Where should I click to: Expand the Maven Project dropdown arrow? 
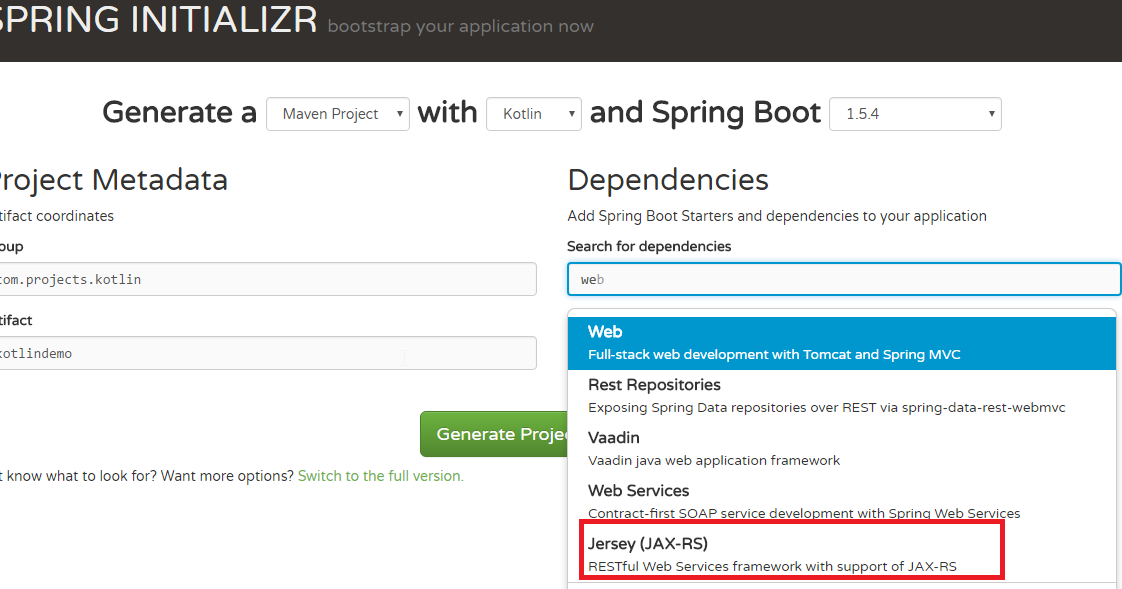tap(402, 113)
